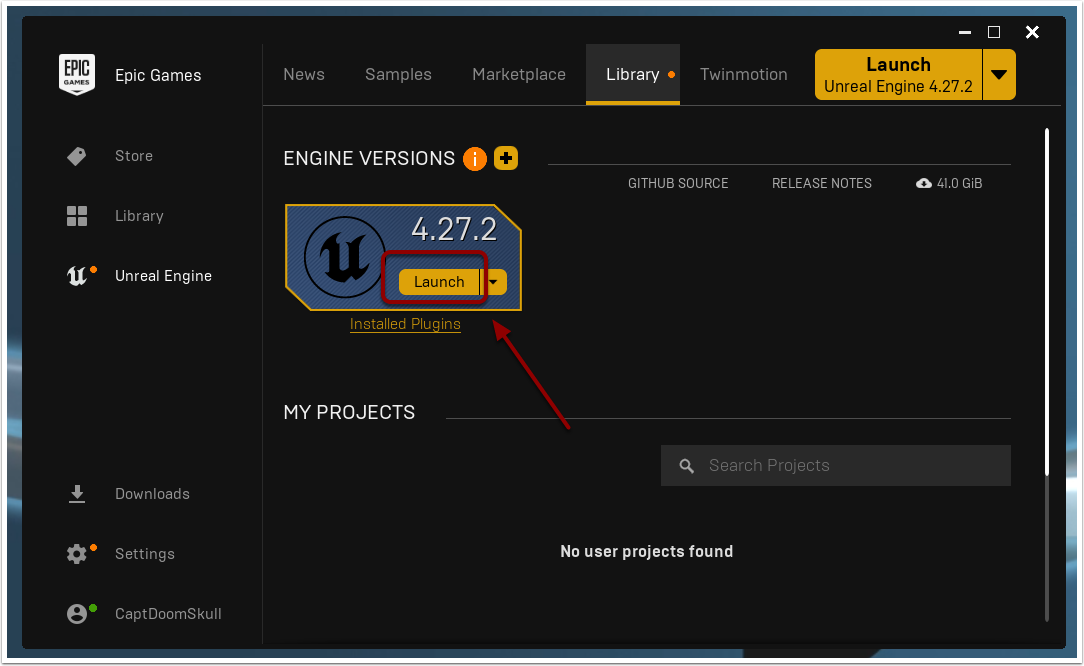
Task: Maximize the Epic Games launcher window
Action: (x=994, y=33)
